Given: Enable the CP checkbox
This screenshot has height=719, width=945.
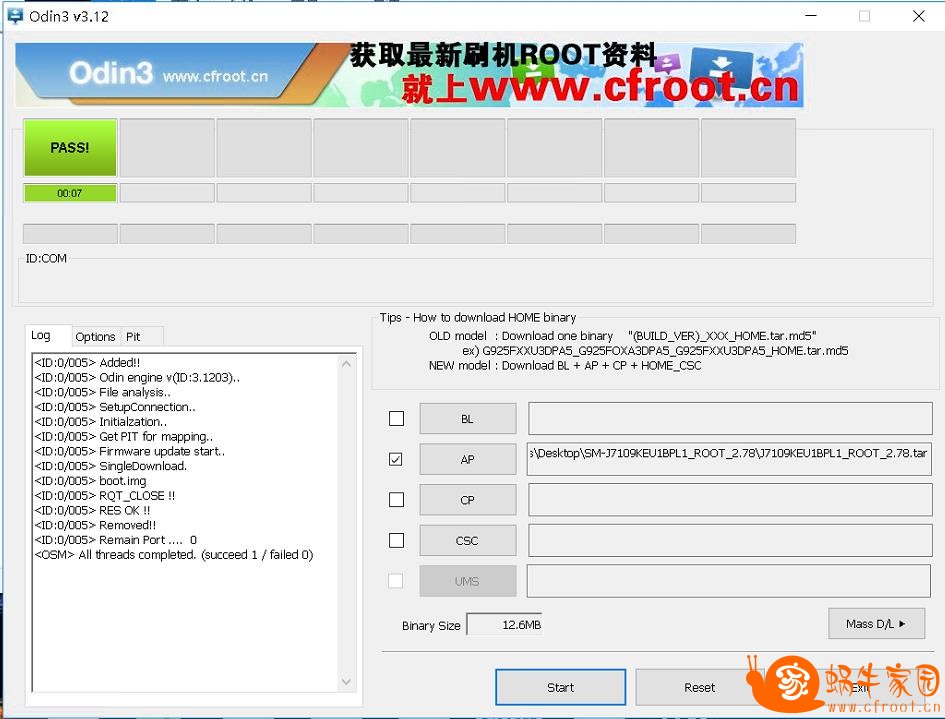Looking at the screenshot, I should click(397, 500).
